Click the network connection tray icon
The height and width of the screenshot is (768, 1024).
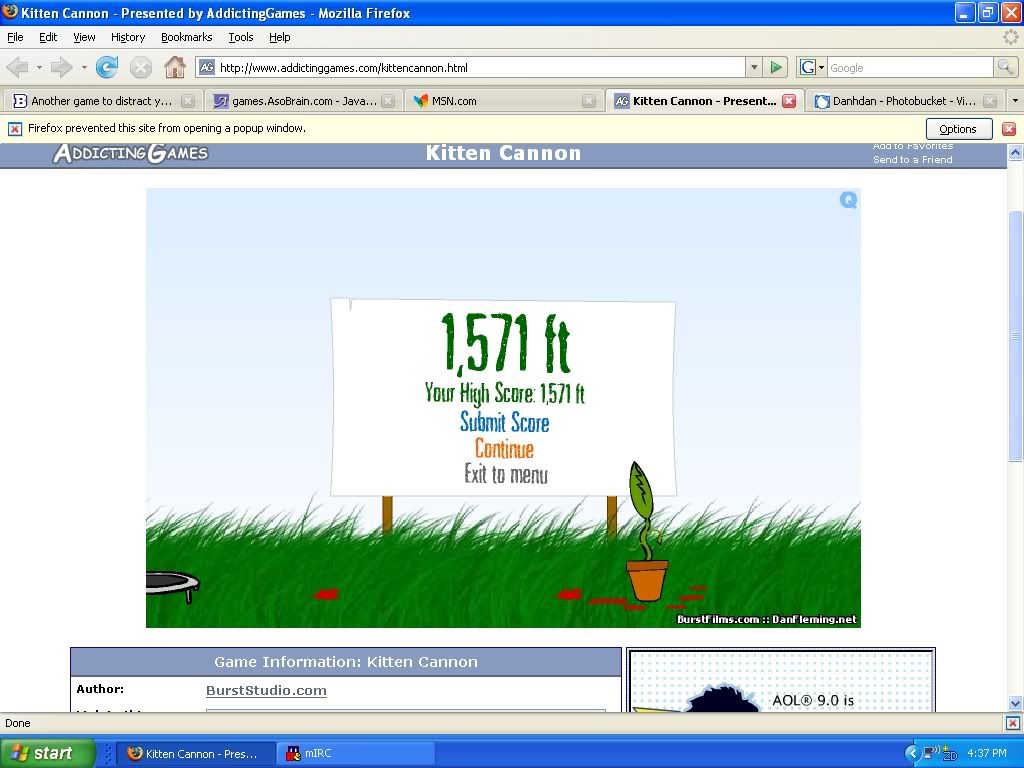(x=931, y=752)
